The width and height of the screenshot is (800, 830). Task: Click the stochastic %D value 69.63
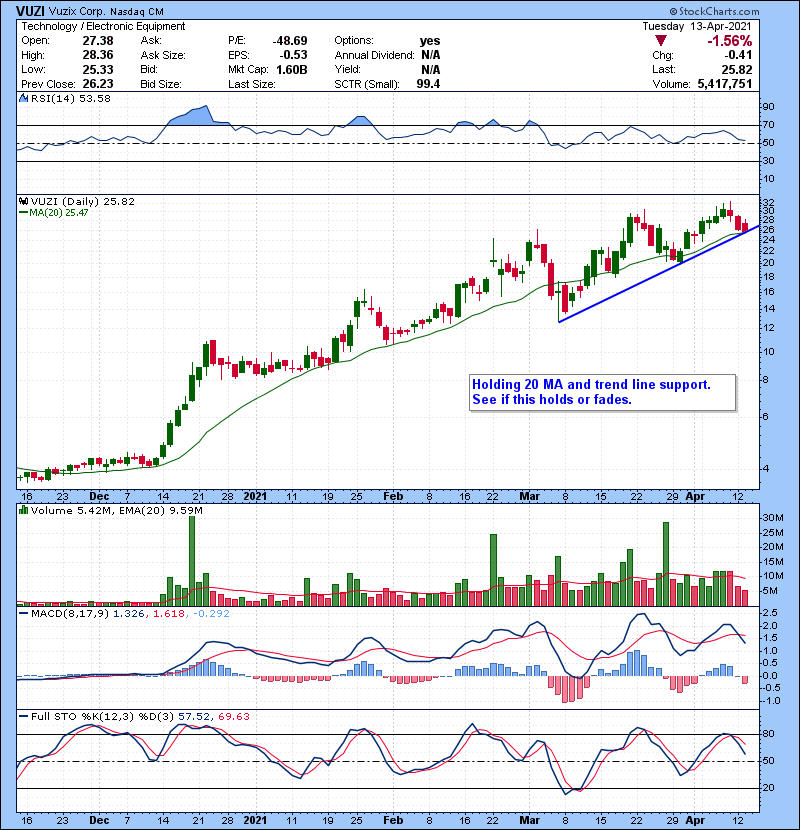click(x=233, y=716)
